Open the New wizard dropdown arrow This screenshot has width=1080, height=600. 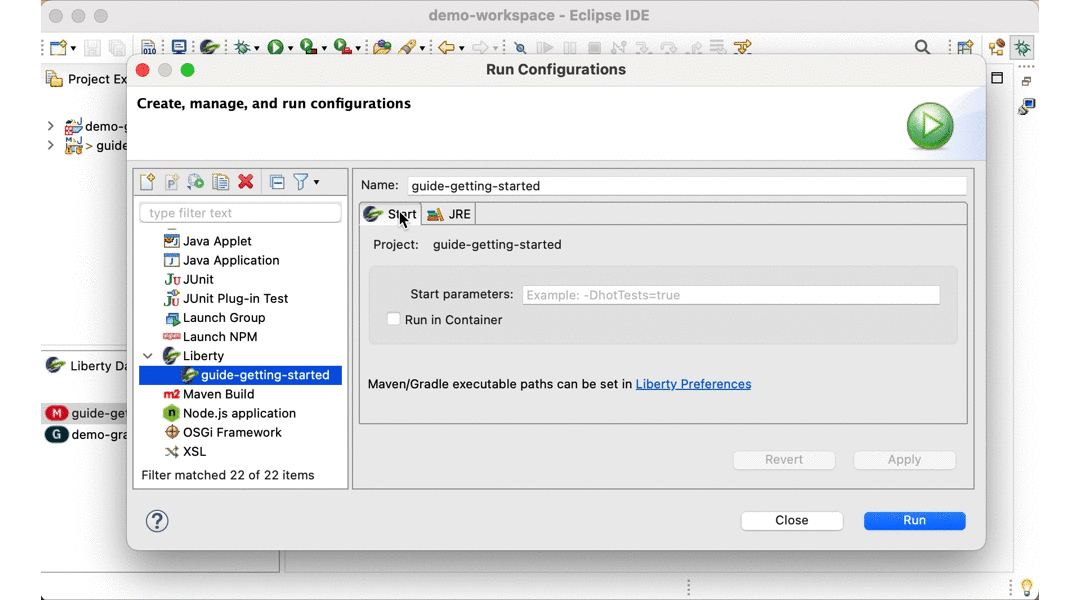(x=73, y=48)
